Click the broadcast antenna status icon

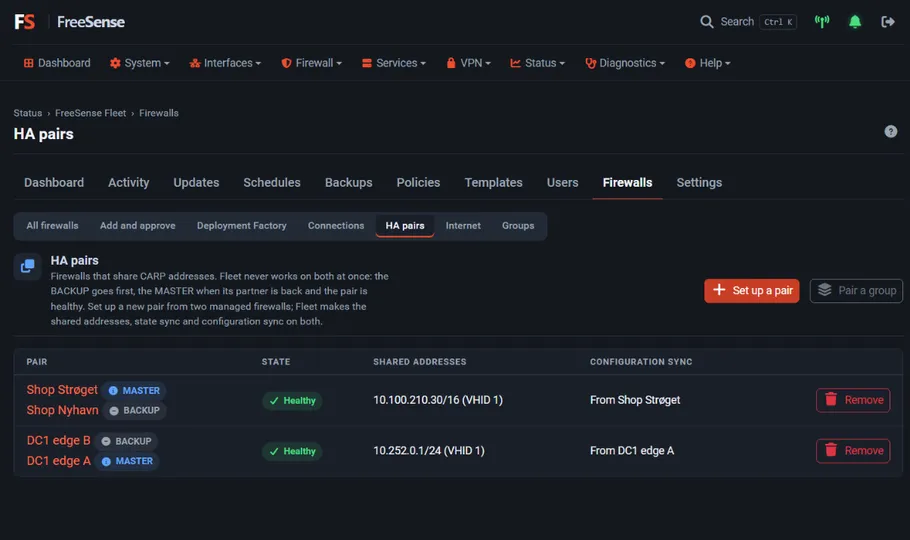pyautogui.click(x=822, y=22)
